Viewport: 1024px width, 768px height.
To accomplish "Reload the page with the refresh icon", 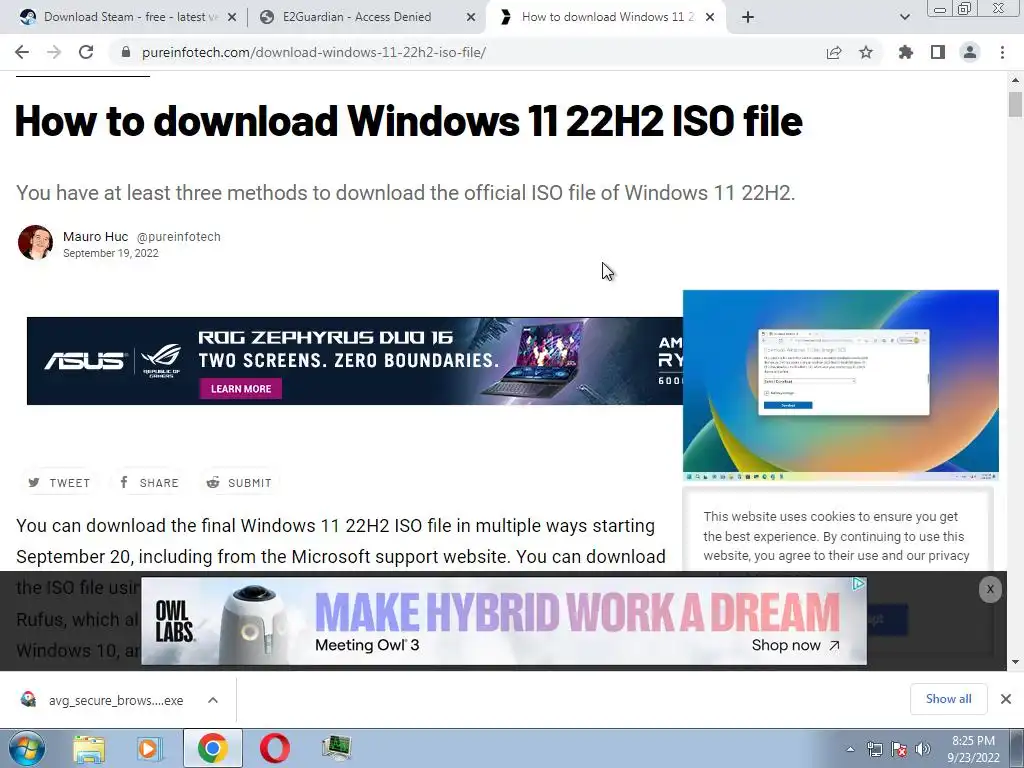I will tap(86, 52).
